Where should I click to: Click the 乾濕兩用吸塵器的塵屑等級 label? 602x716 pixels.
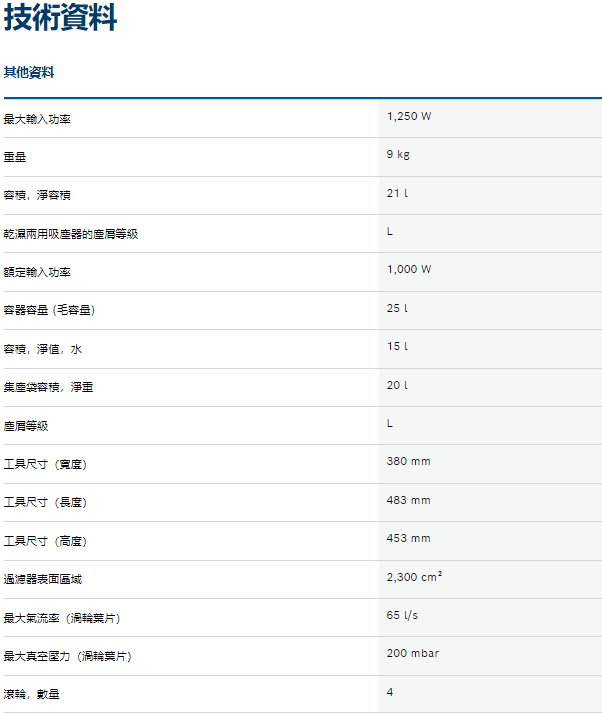coord(71,234)
